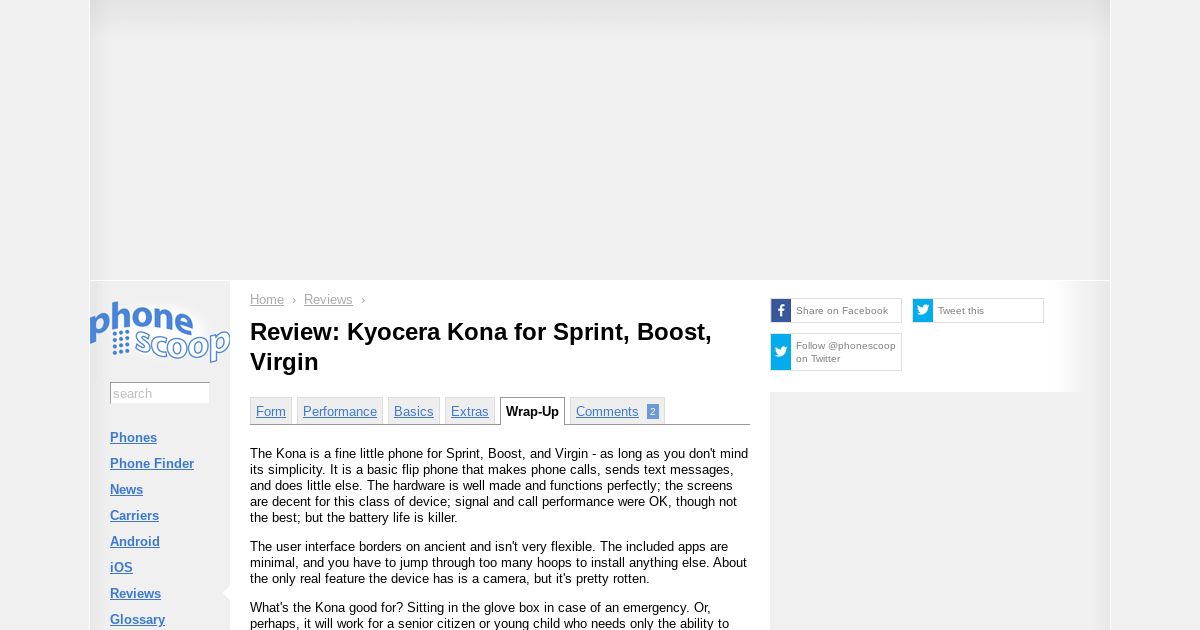Open Carriers in the sidebar
This screenshot has width=1200, height=630.
[x=134, y=516]
